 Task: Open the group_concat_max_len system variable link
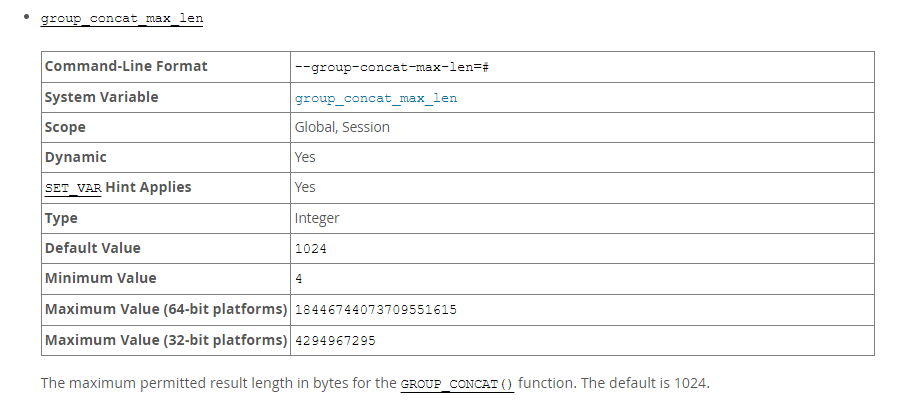375,98
